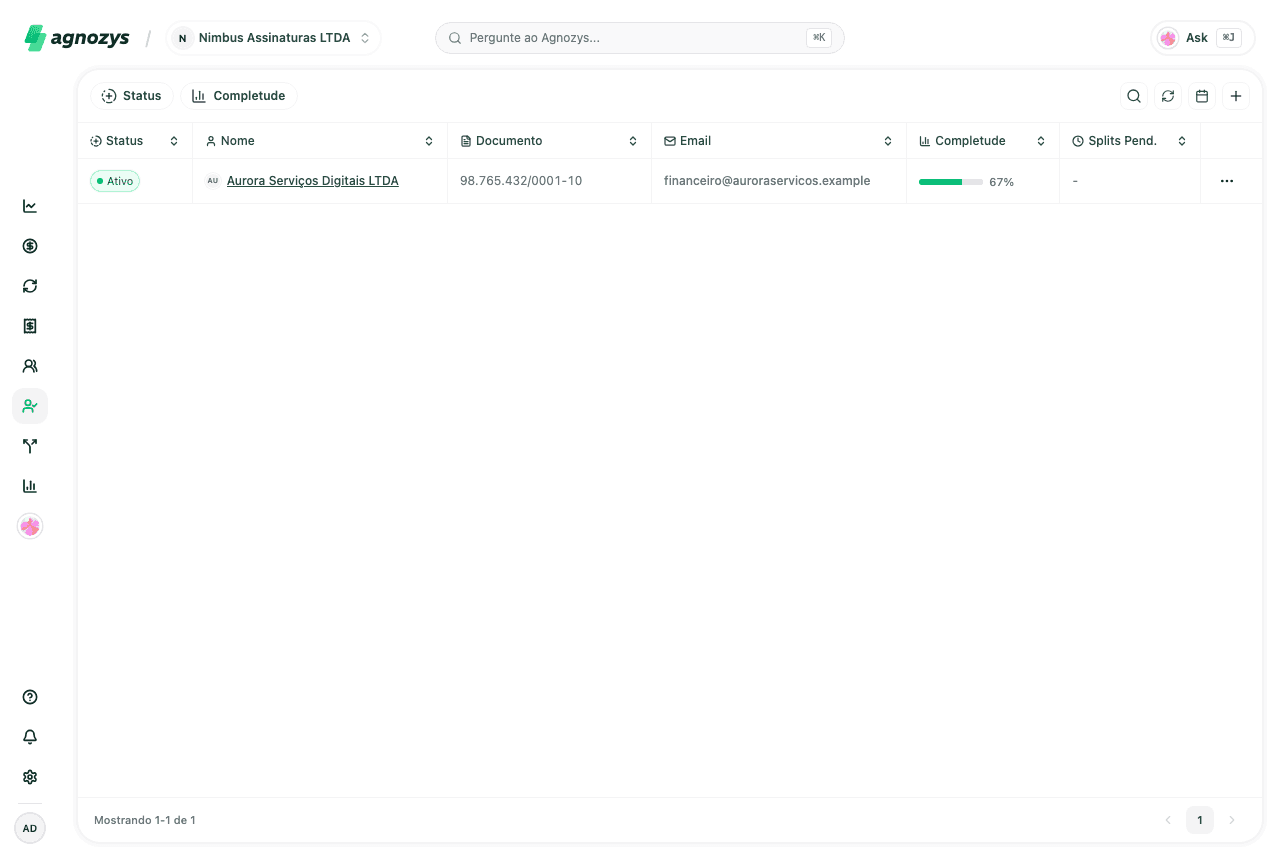1280x860 pixels.
Task: Open row actions three-dots menu
Action: click(1227, 181)
